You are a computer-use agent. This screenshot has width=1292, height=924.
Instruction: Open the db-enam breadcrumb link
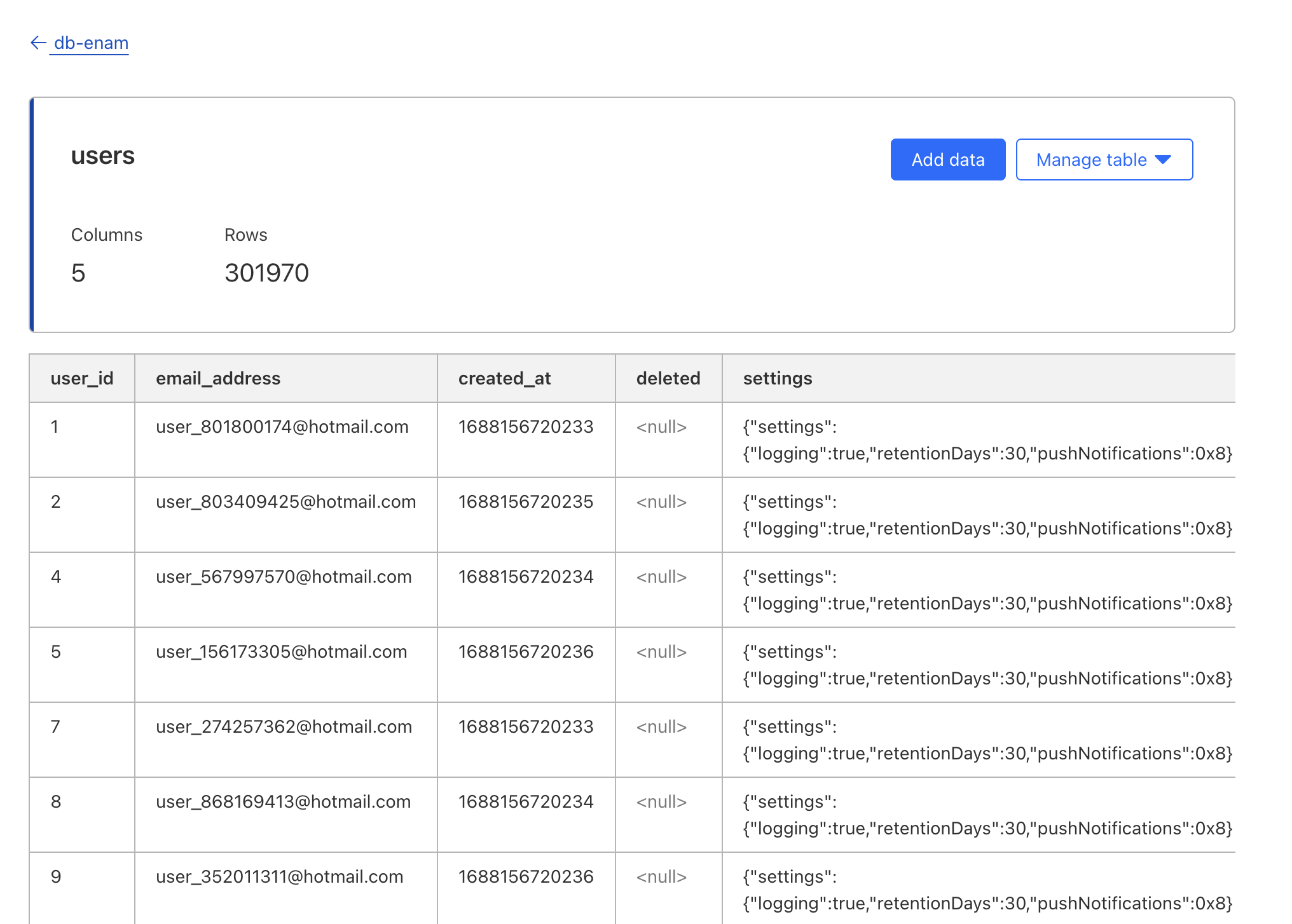coord(91,43)
